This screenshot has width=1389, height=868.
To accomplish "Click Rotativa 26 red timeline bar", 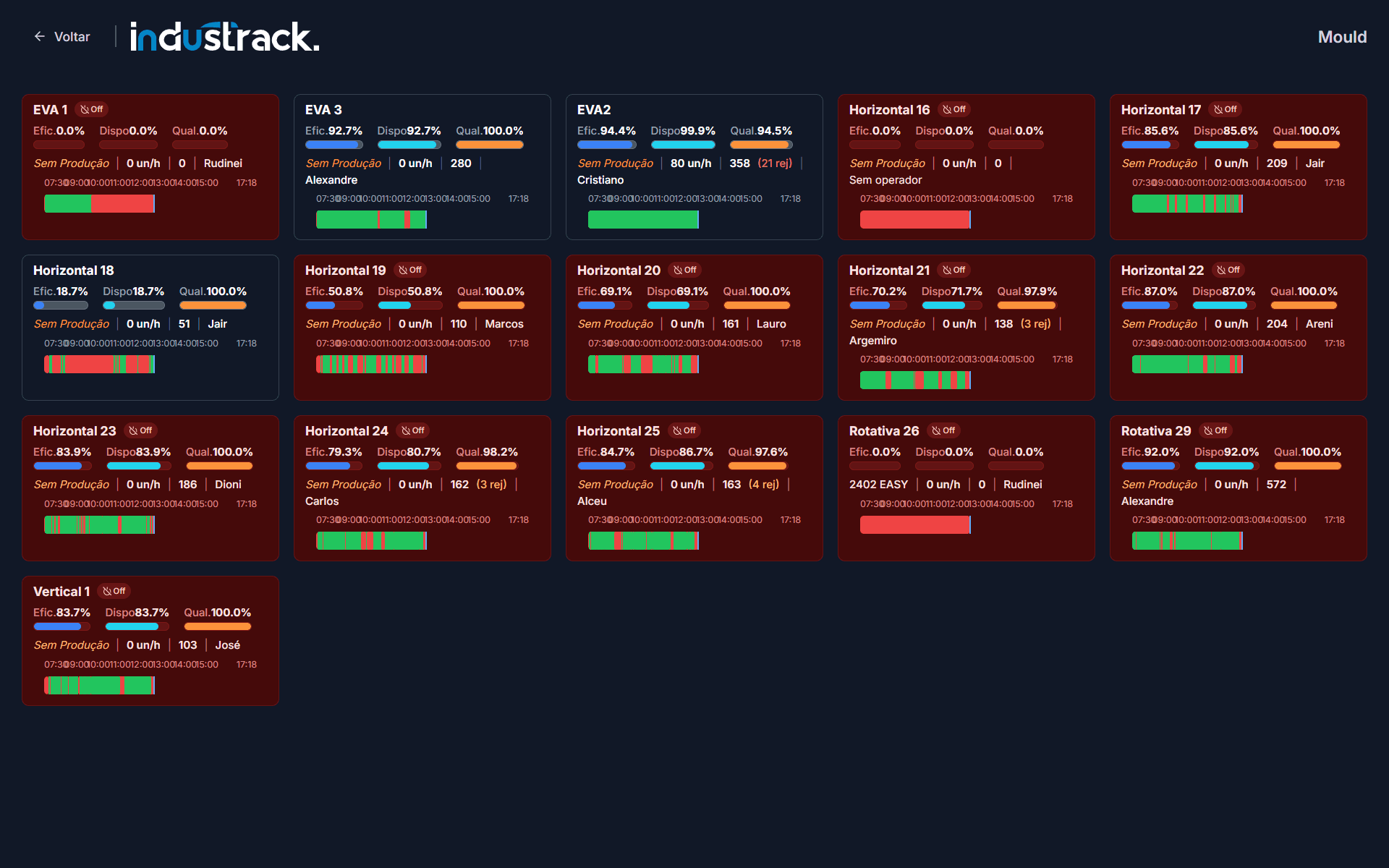I will (x=916, y=525).
